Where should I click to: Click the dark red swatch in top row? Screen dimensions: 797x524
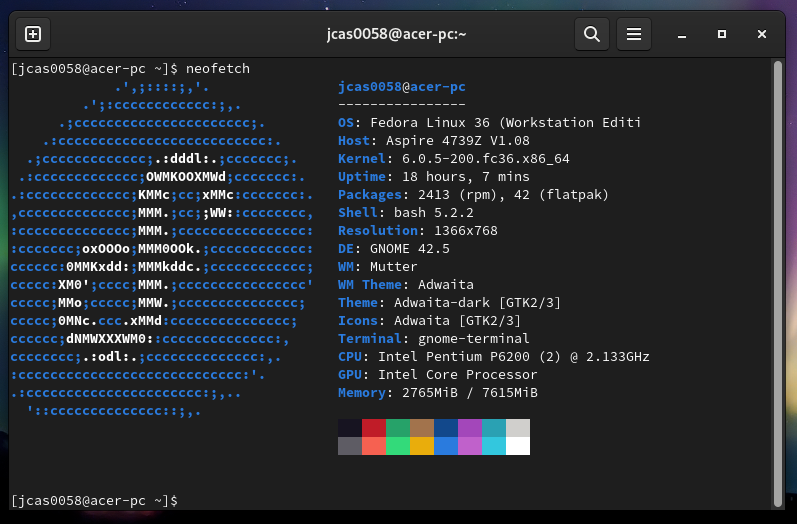point(374,428)
